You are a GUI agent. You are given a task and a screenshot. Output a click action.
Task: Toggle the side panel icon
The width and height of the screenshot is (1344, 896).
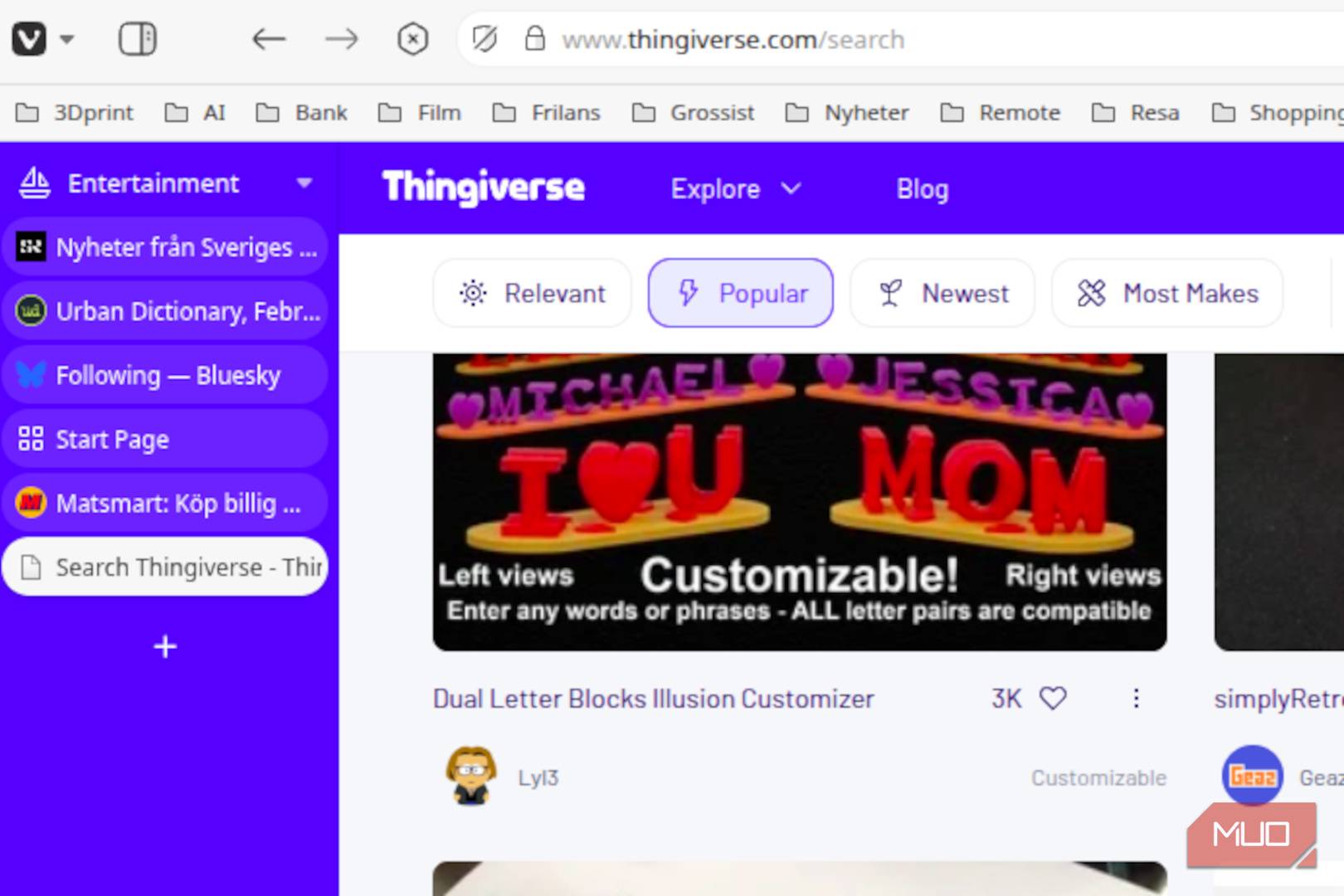(x=137, y=39)
